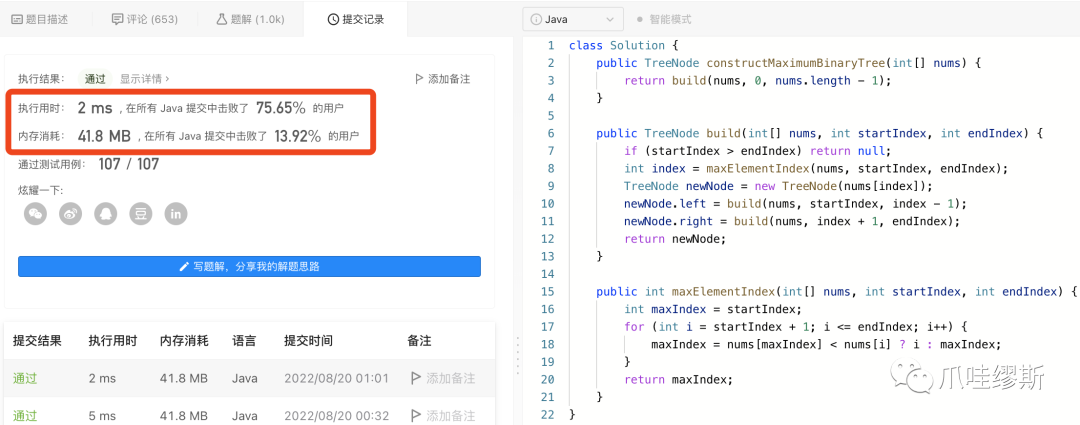This screenshot has height=425, width=1080.
Task: Share result via LinkedIn icon
Action: 176,214
